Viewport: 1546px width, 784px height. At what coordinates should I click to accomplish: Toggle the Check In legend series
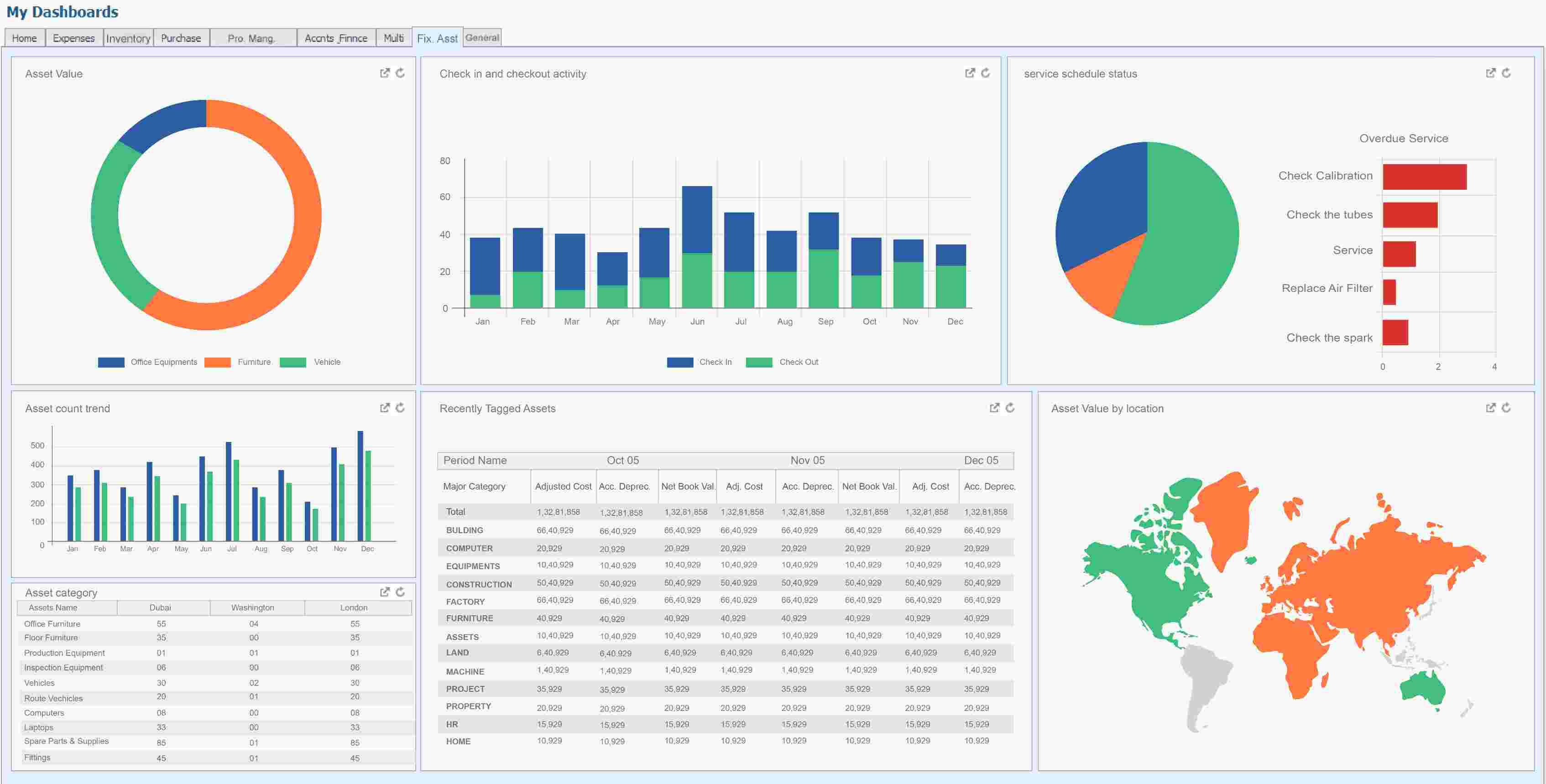pyautogui.click(x=715, y=362)
